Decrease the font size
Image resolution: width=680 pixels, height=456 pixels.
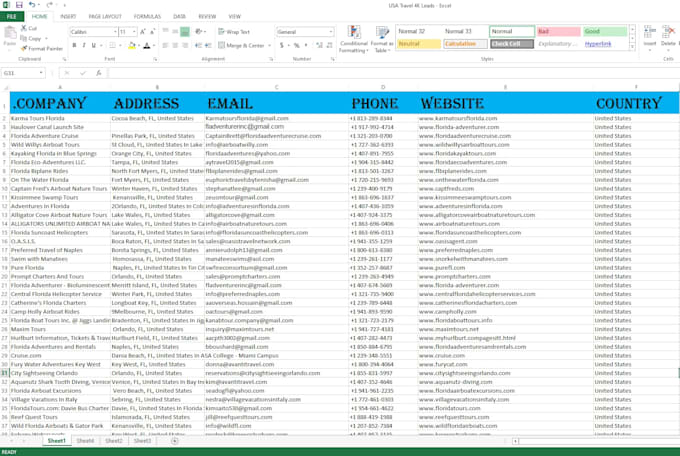click(153, 32)
